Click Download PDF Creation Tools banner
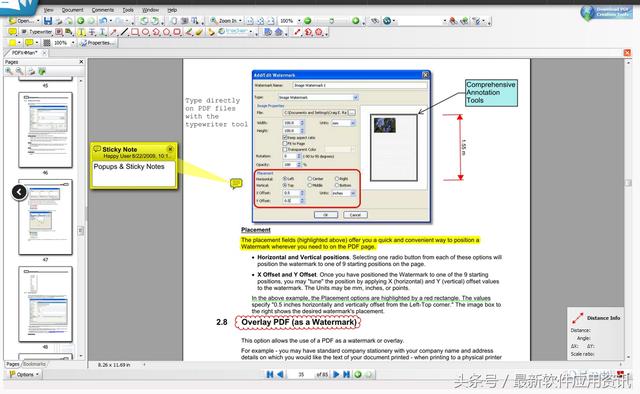The width and height of the screenshot is (640, 394). [606, 12]
